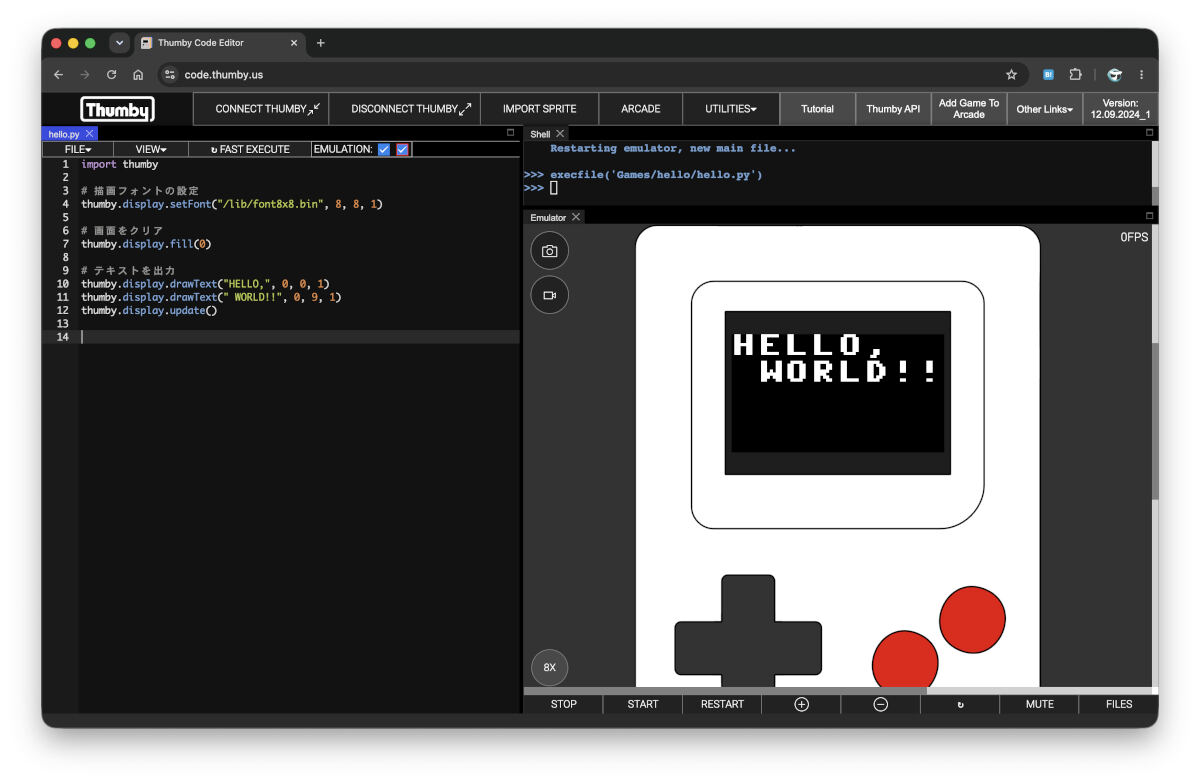Open the ARCADE button
The image size is (1200, 783).
[x=641, y=109]
